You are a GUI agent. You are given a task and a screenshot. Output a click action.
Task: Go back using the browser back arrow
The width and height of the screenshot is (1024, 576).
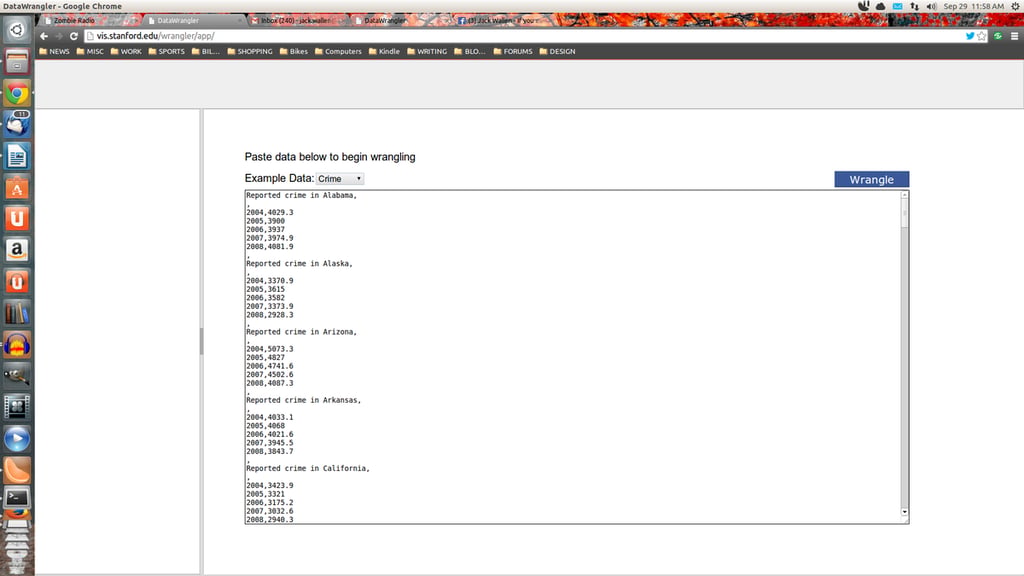[44, 36]
